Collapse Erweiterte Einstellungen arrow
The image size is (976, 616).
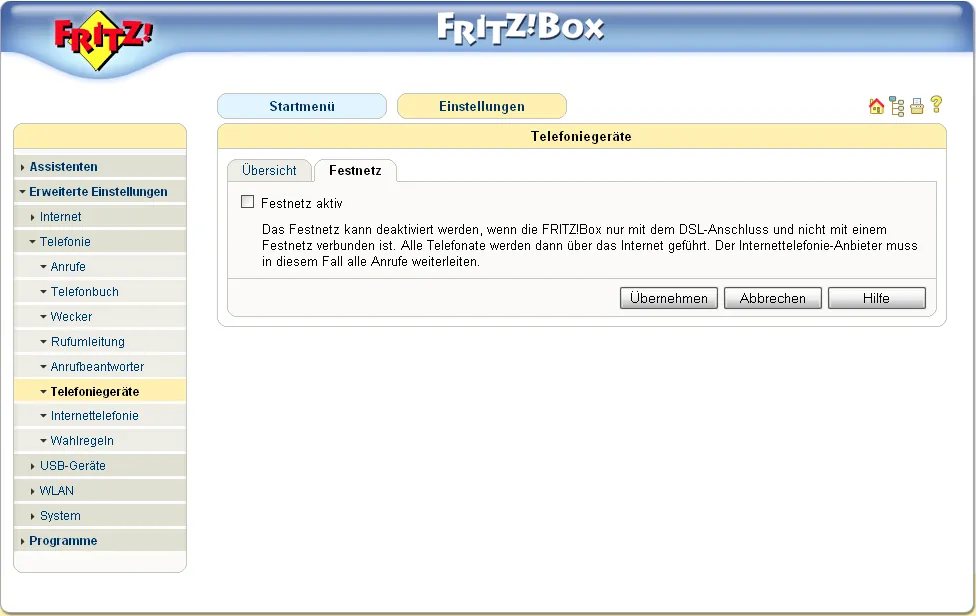coord(22,192)
